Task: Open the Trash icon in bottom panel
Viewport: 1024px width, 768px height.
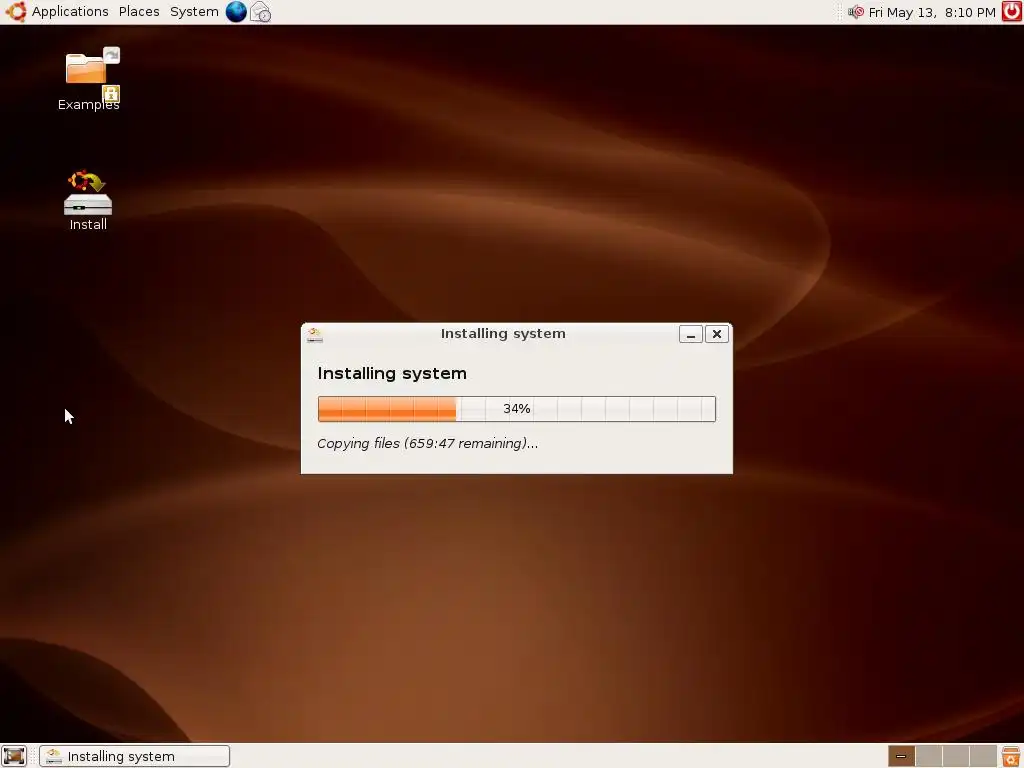Action: coord(1011,756)
